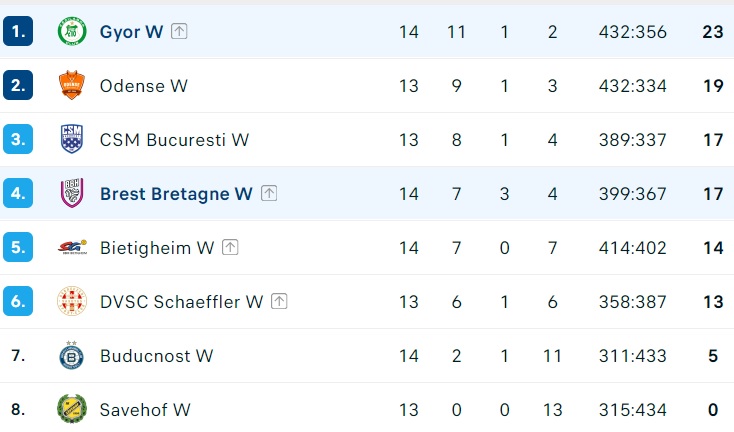The height and width of the screenshot is (432, 734).
Task: Click the arrow icon beside Brest Bretagne W
Action: [269, 194]
